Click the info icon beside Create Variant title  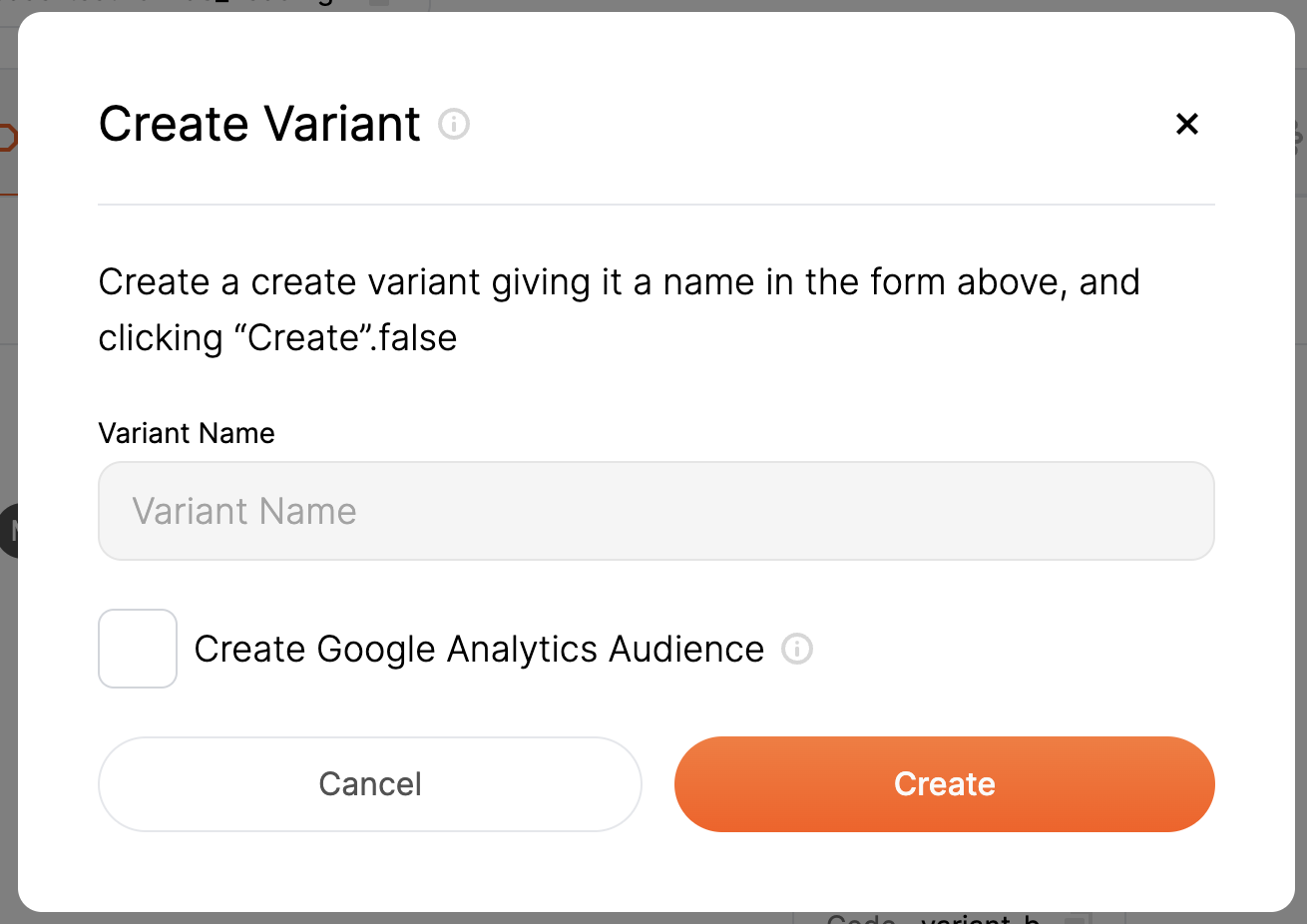pyautogui.click(x=454, y=124)
